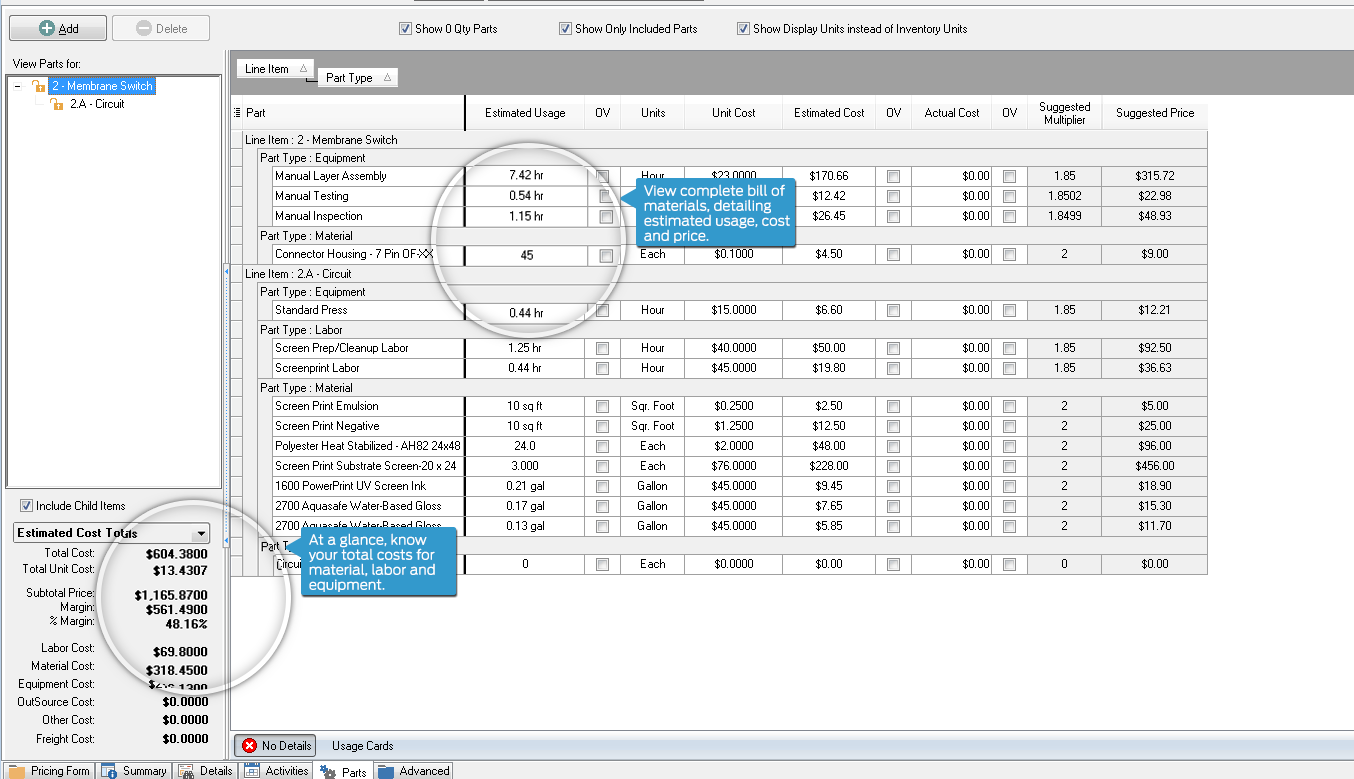The width and height of the screenshot is (1354, 779).
Task: Uncheck Show 0 Qty Parts
Action: (406, 29)
